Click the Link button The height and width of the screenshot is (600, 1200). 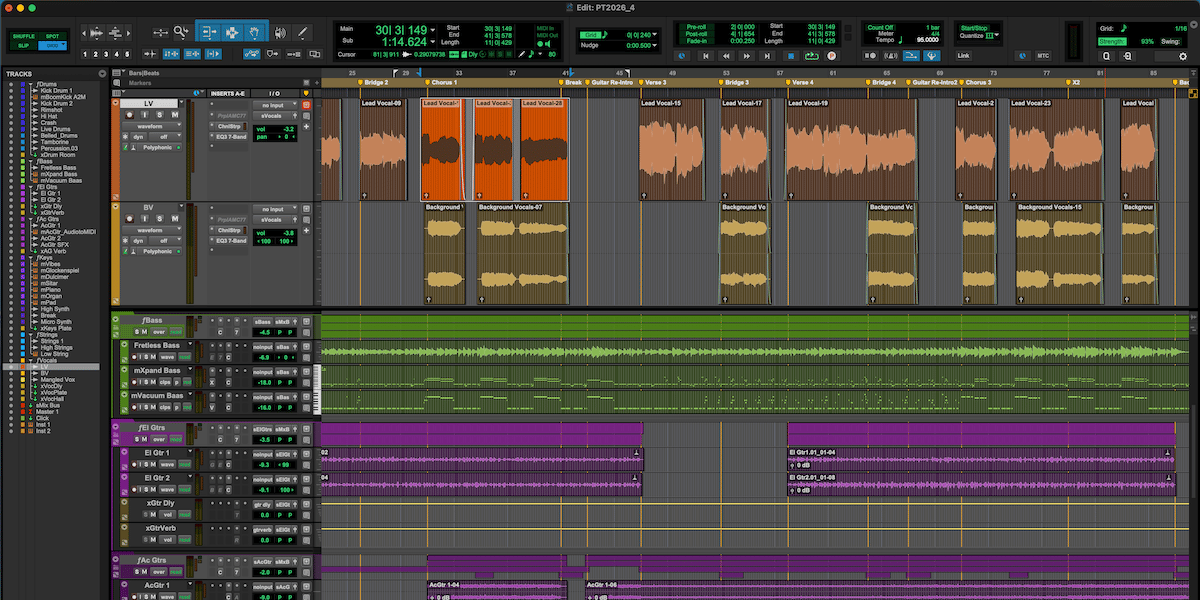pyautogui.click(x=963, y=56)
